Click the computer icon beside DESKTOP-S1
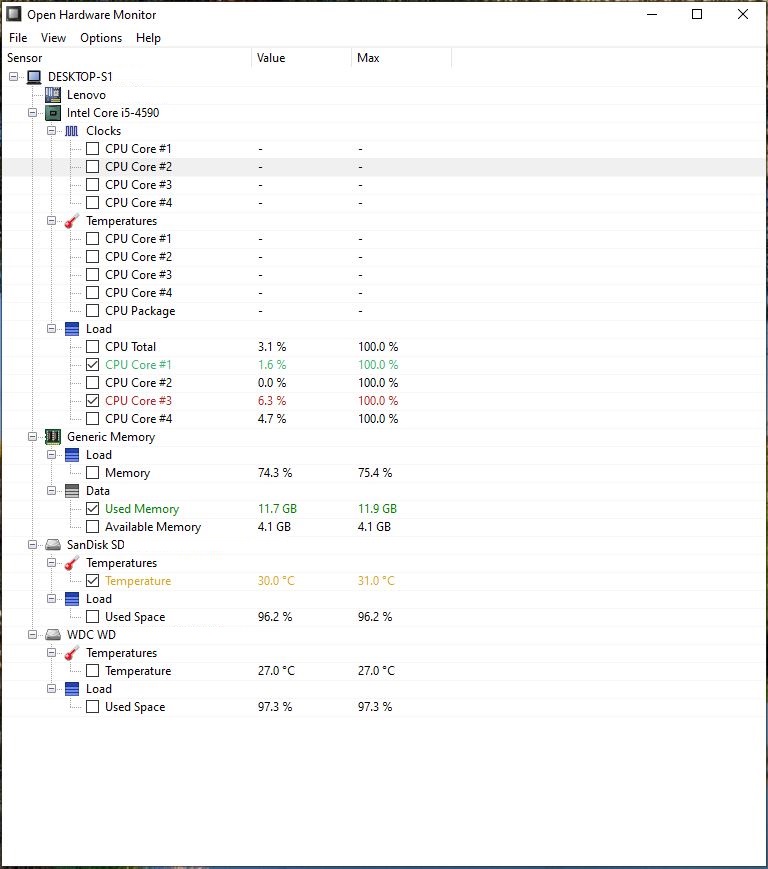The height and width of the screenshot is (869, 768). pyautogui.click(x=34, y=77)
